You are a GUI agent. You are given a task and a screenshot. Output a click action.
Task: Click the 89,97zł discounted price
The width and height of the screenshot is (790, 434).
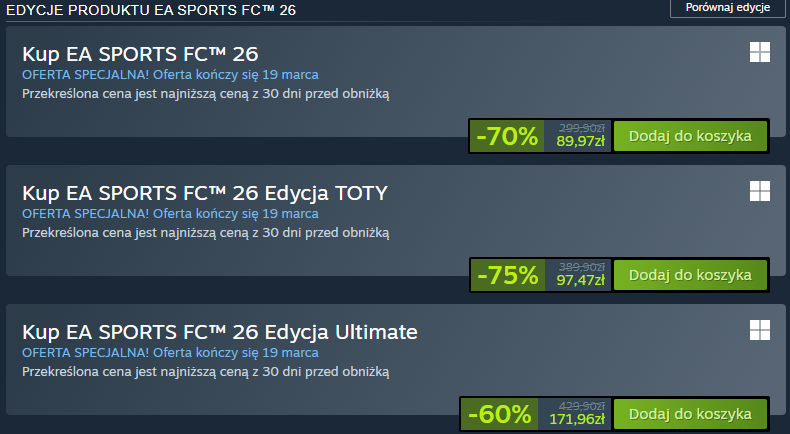[580, 142]
